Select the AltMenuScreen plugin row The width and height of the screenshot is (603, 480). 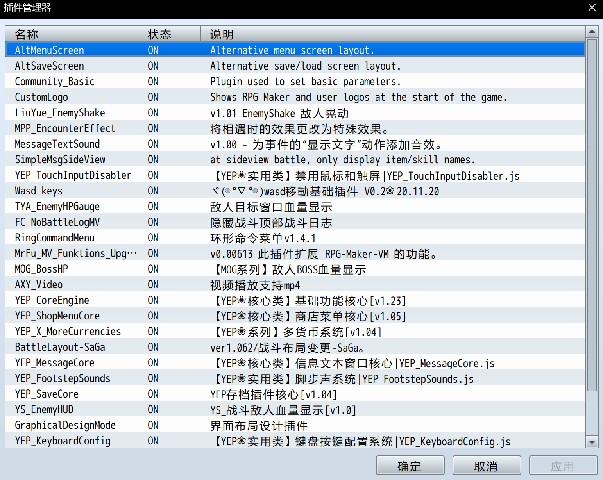pyautogui.click(x=295, y=50)
